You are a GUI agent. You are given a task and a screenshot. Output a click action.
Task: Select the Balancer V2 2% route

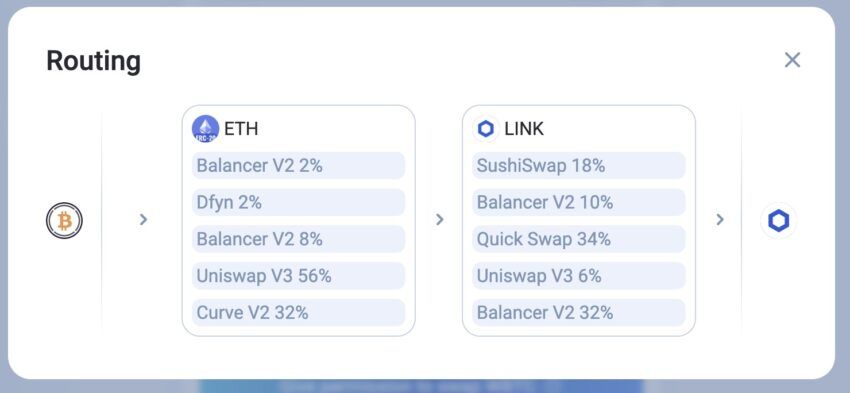[x=299, y=165]
